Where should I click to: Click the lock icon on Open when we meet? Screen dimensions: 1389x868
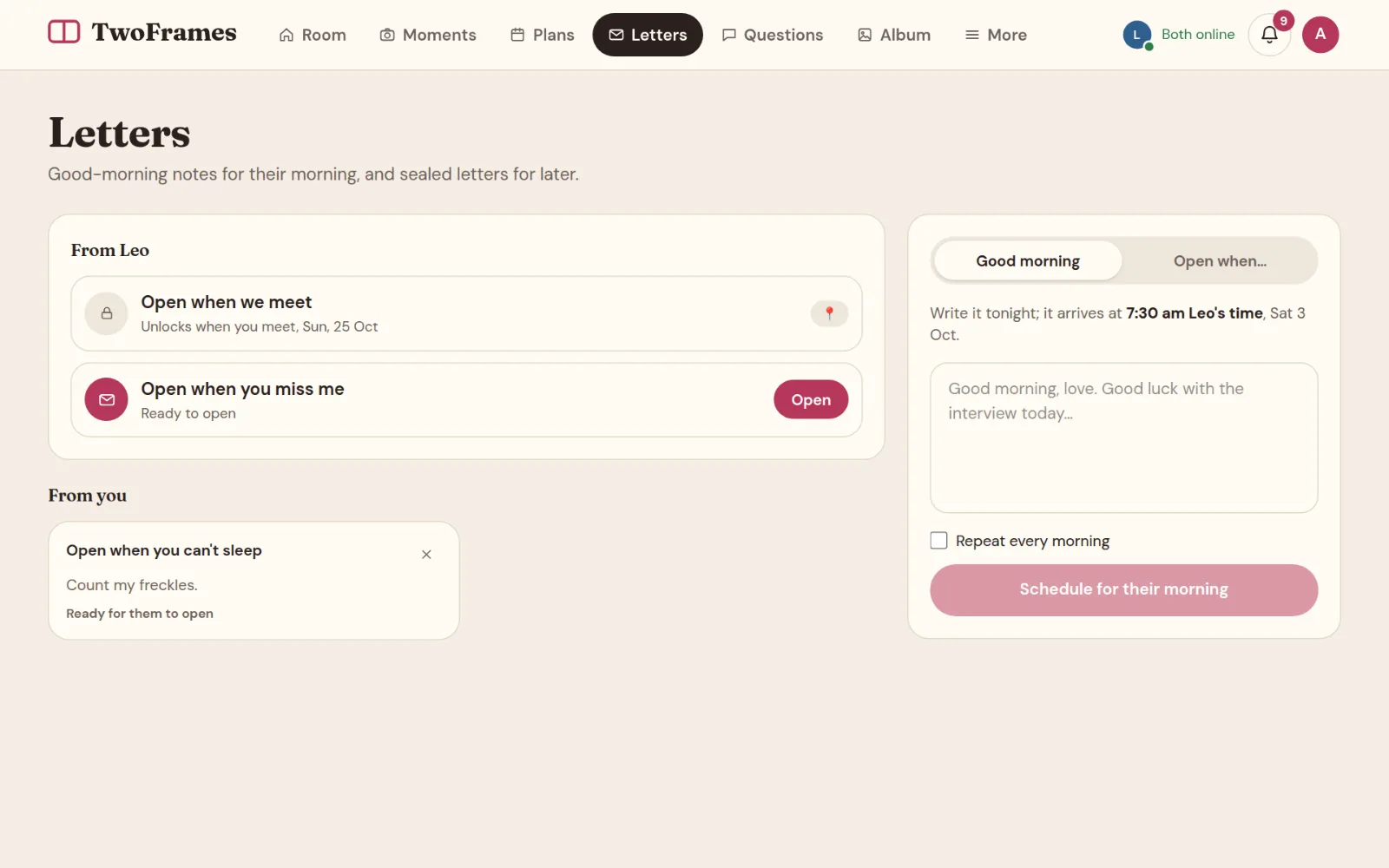[107, 313]
